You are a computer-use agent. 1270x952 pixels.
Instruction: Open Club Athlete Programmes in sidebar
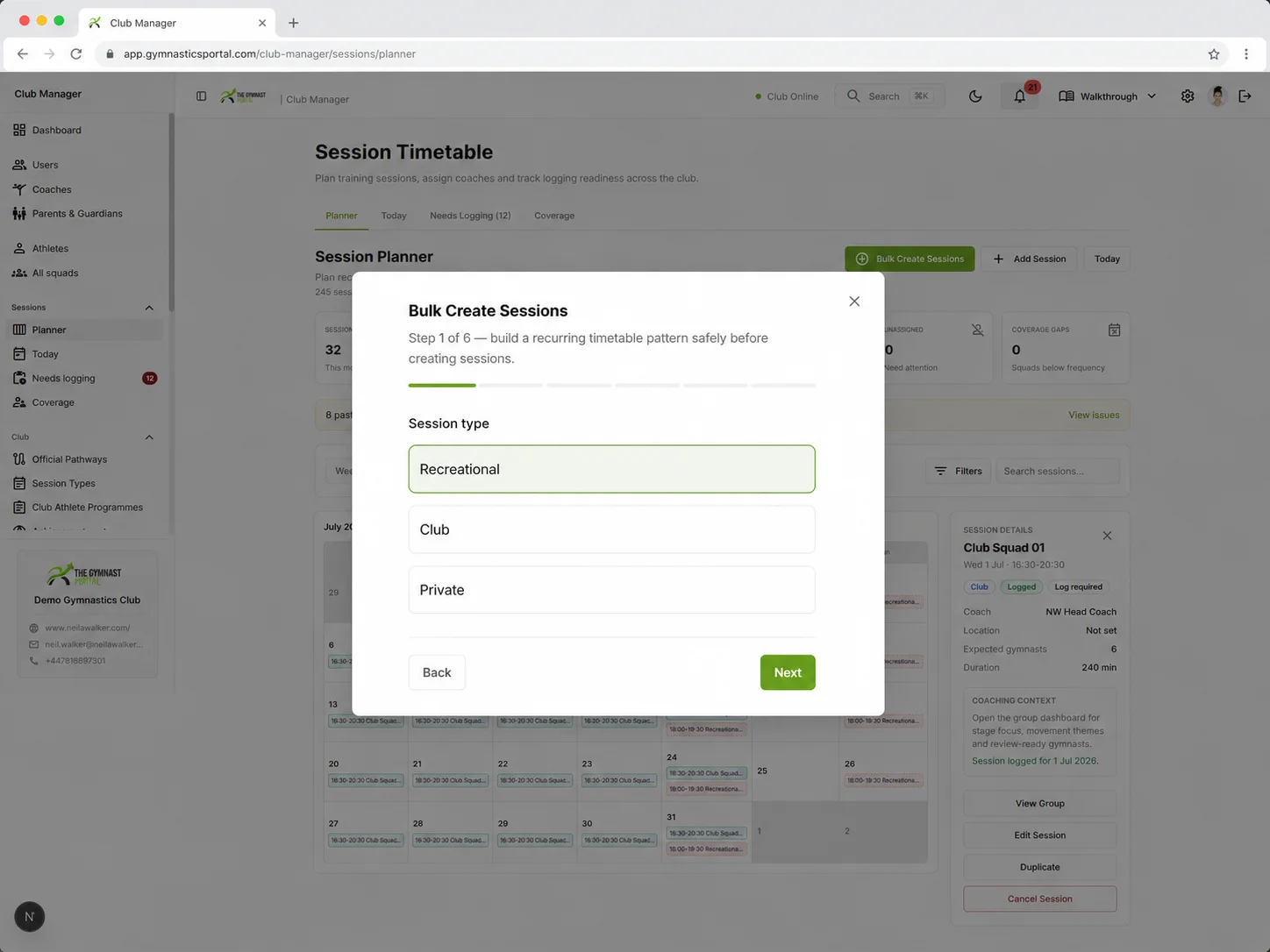[88, 508]
